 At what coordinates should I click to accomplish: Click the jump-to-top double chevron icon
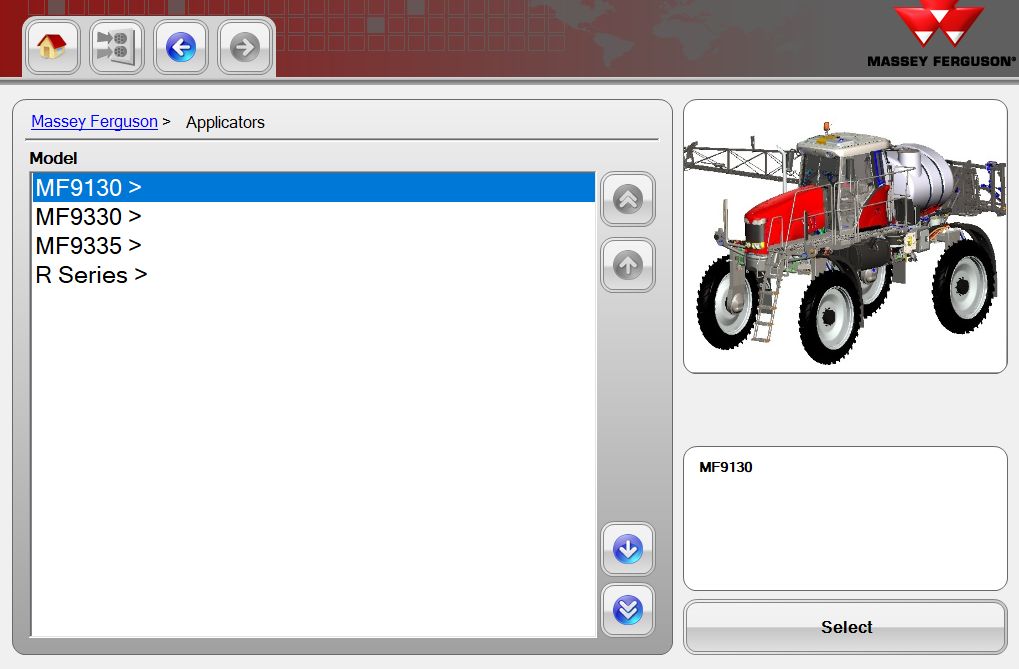pos(627,199)
